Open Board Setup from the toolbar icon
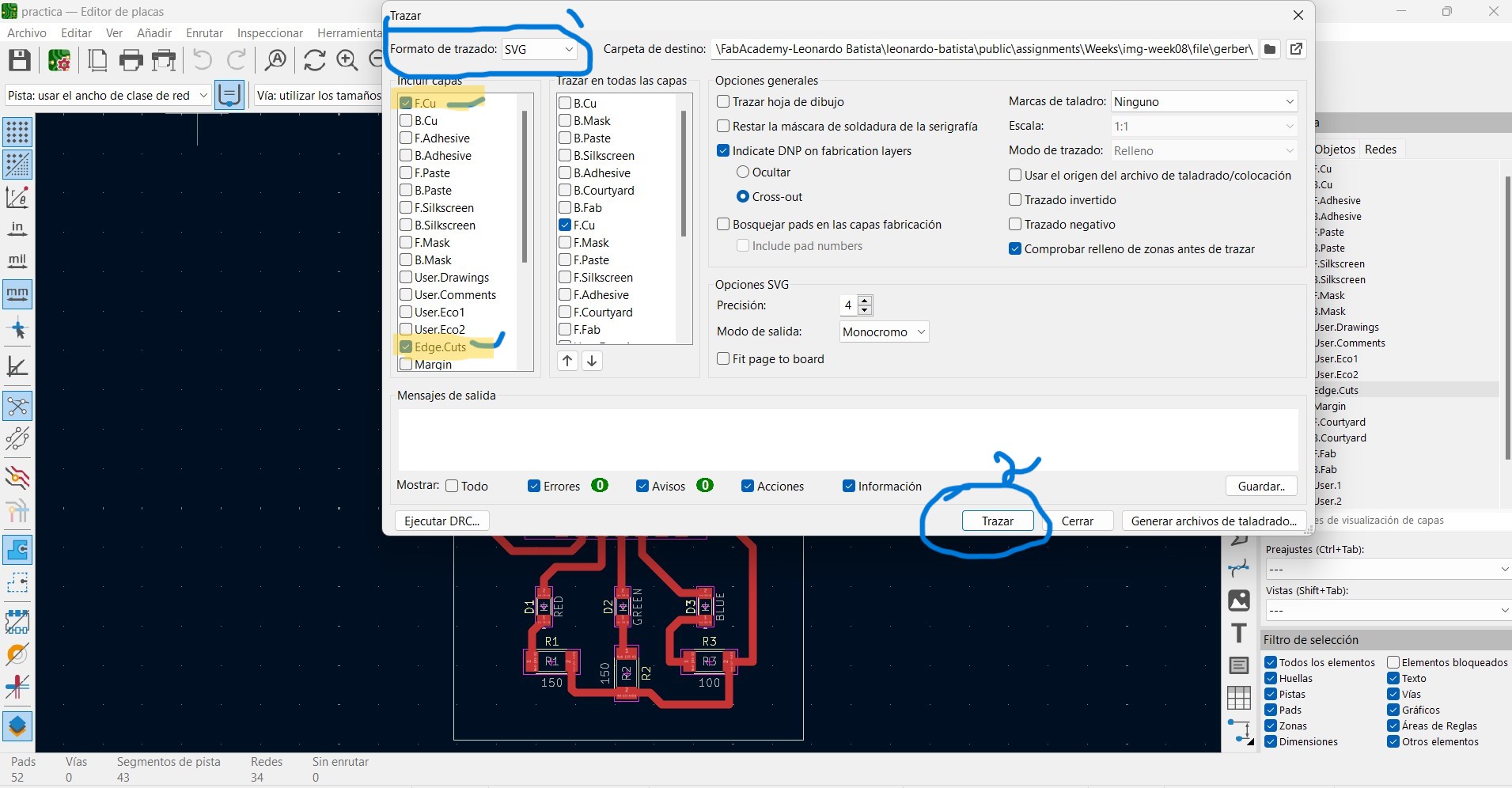The width and height of the screenshot is (1512, 788). (x=59, y=60)
